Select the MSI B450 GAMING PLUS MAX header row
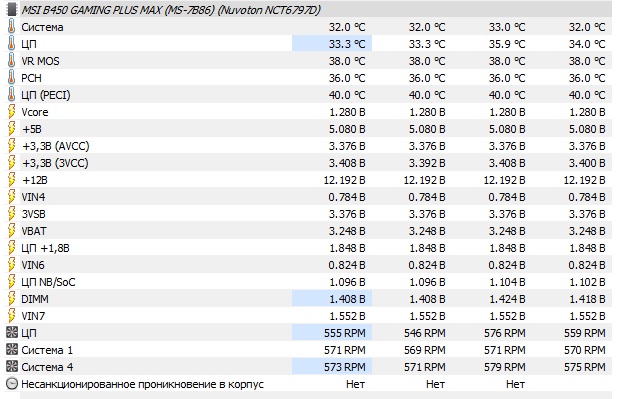This screenshot has height=399, width=617. (x=308, y=9)
